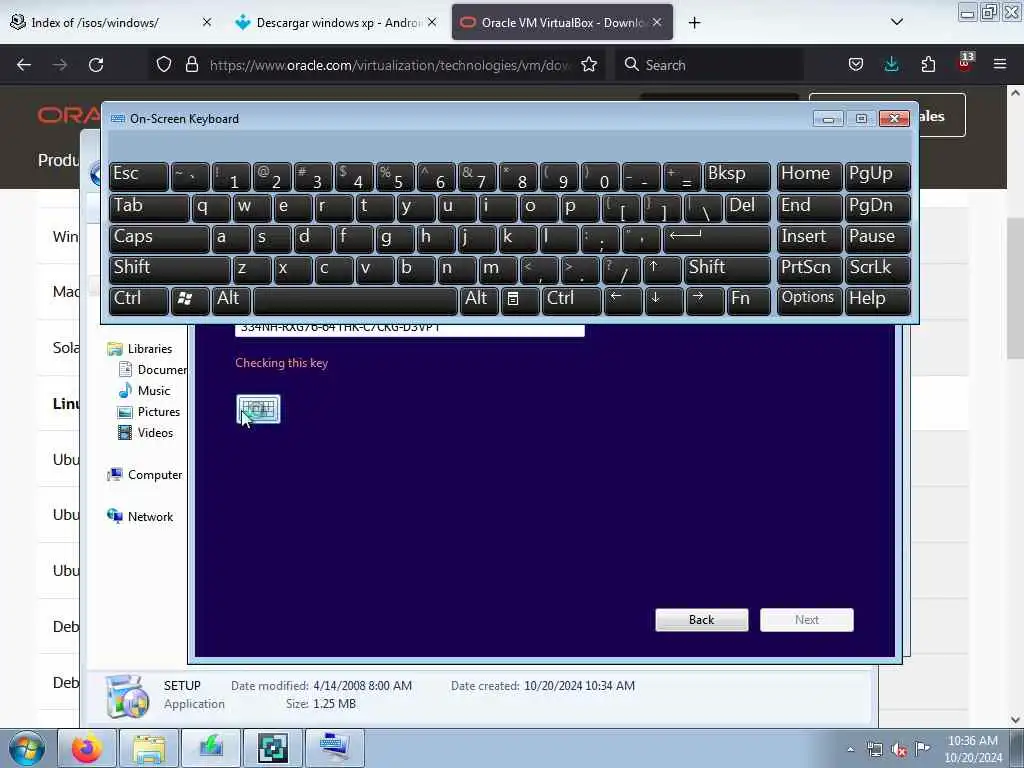
Task: Click the right arrow key on keyboard
Action: click(x=705, y=300)
